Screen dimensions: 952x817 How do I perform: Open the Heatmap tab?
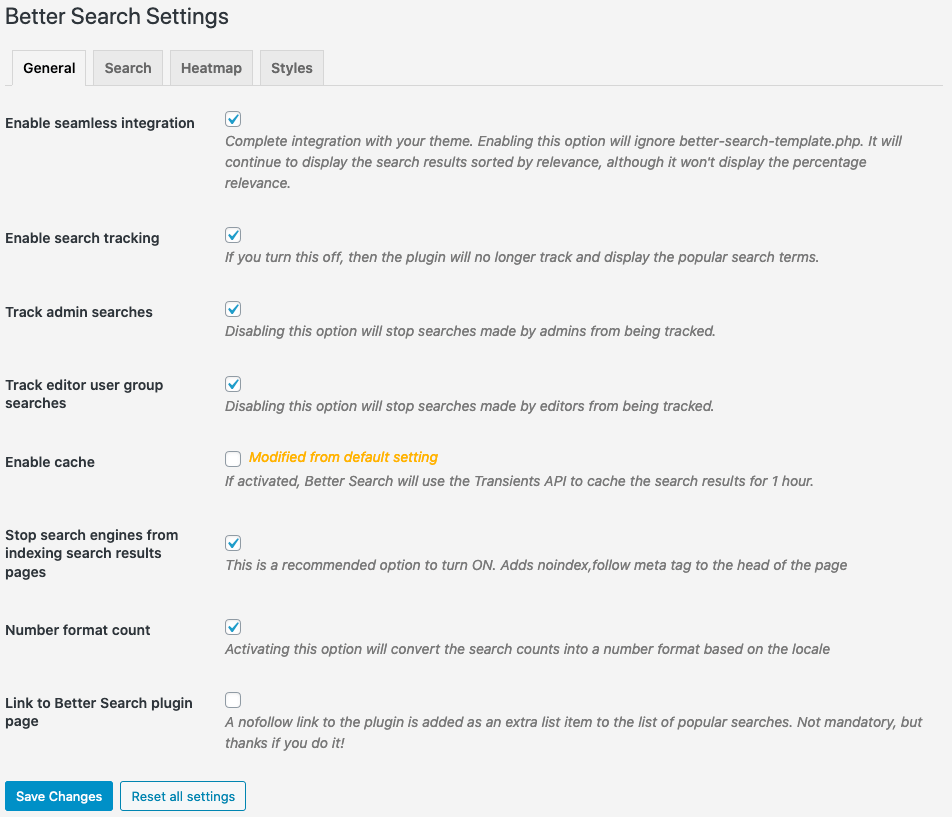(211, 68)
